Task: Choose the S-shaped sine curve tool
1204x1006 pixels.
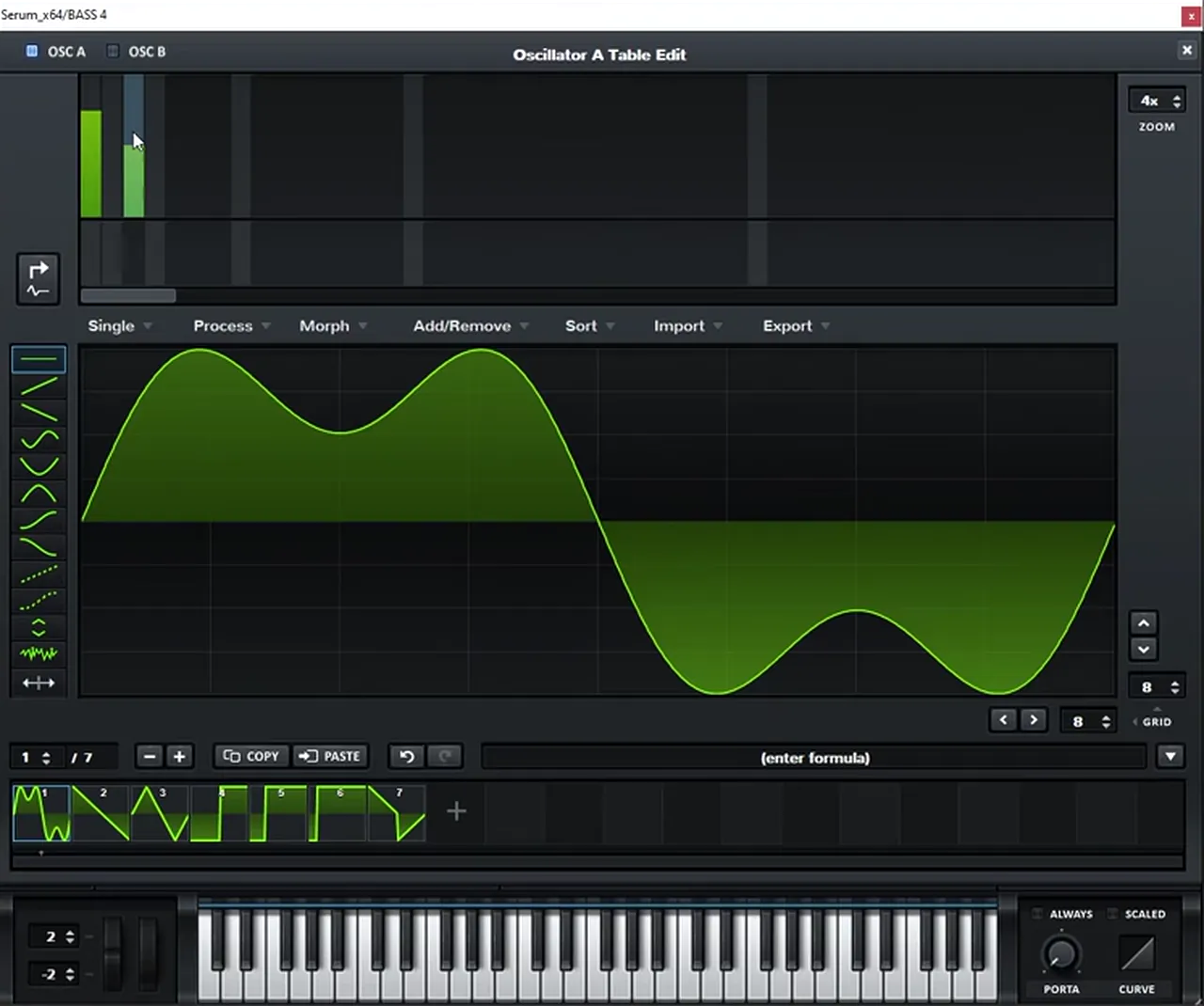Action: coord(39,439)
